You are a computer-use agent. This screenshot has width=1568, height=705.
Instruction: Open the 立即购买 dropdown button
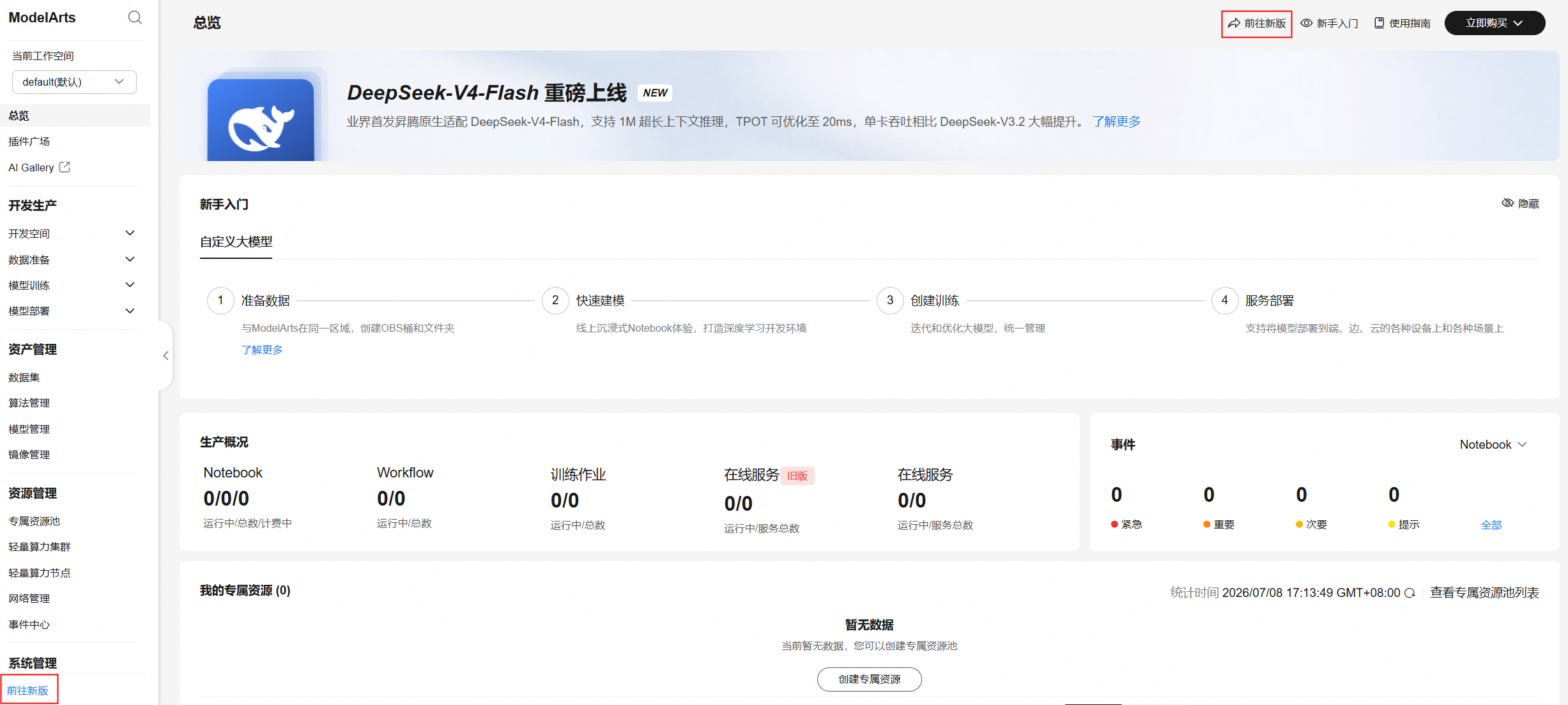tap(1495, 23)
